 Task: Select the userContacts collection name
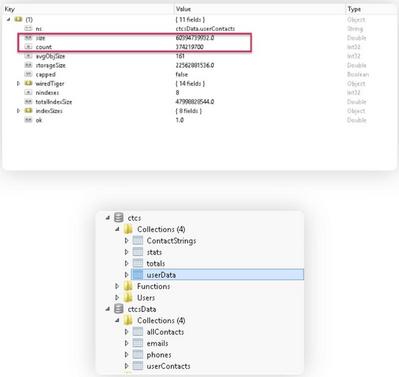[x=168, y=366]
